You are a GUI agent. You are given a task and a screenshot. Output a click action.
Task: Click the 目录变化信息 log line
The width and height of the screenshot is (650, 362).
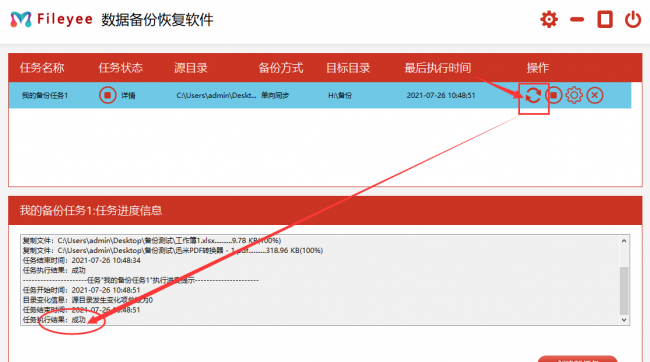point(87,300)
